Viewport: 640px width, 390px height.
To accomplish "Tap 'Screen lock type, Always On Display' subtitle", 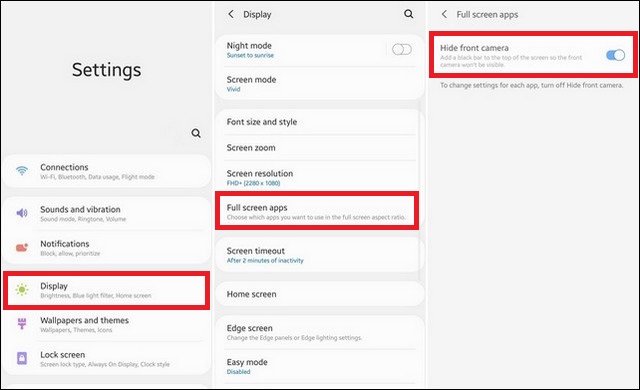I will coord(104,364).
